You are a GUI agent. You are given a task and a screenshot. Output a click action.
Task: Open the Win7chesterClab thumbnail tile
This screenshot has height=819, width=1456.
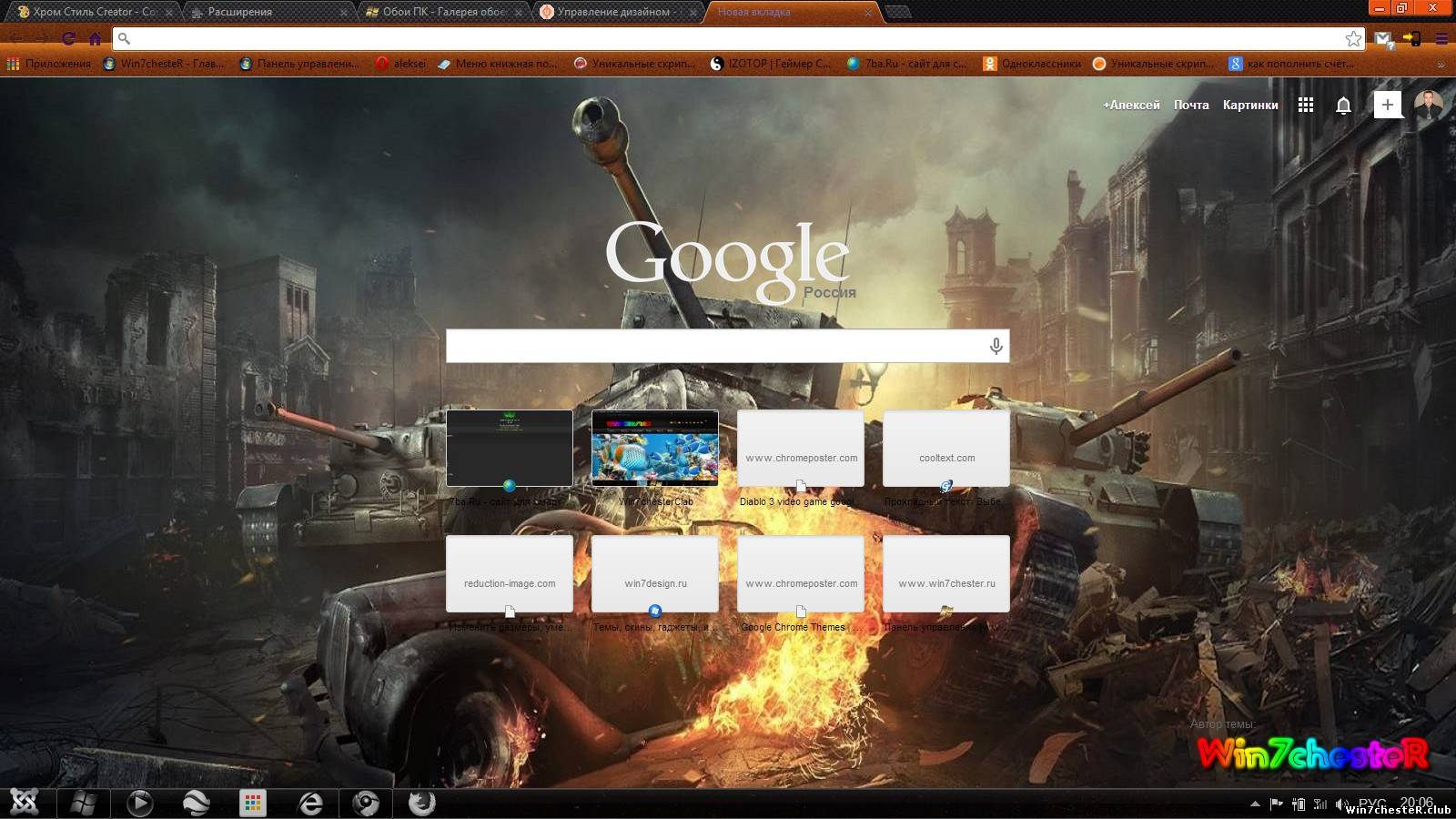pyautogui.click(x=655, y=448)
